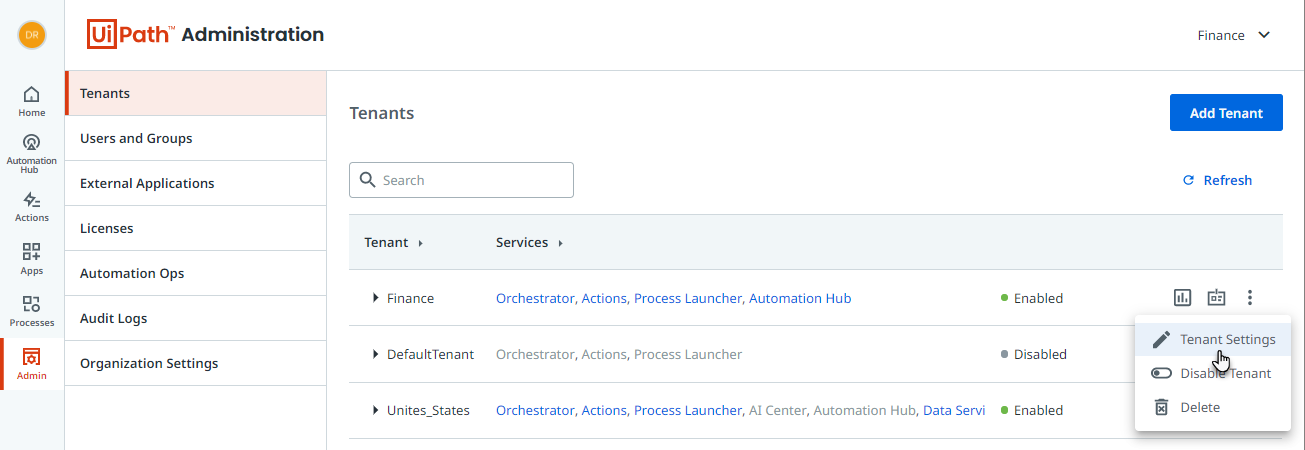The height and width of the screenshot is (450, 1305).
Task: Open the Unites_States Orchestrator link
Action: click(x=535, y=410)
